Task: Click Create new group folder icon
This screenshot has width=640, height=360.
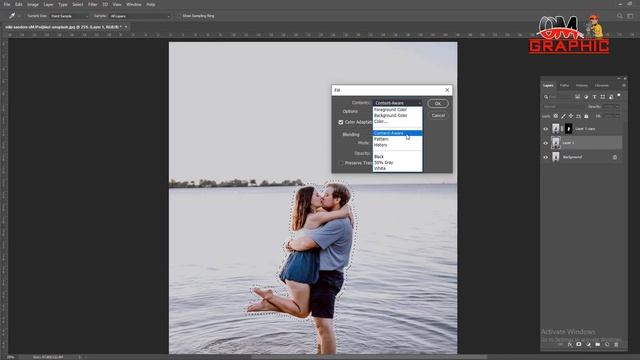Action: pos(598,344)
